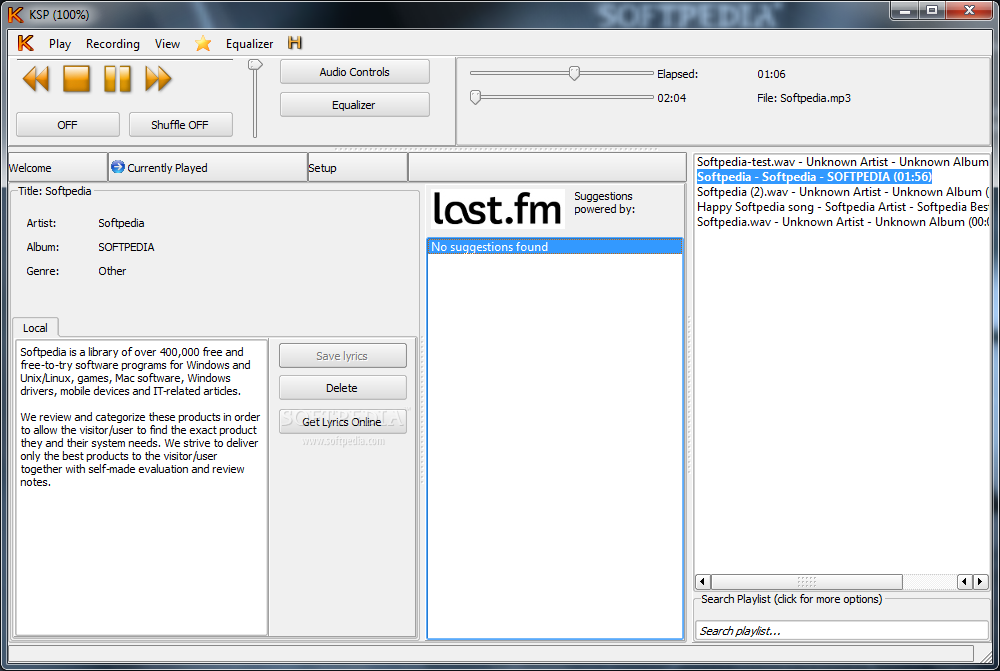Viewport: 1000px width, 671px height.
Task: Stop playback with the square button
Action: [77, 79]
